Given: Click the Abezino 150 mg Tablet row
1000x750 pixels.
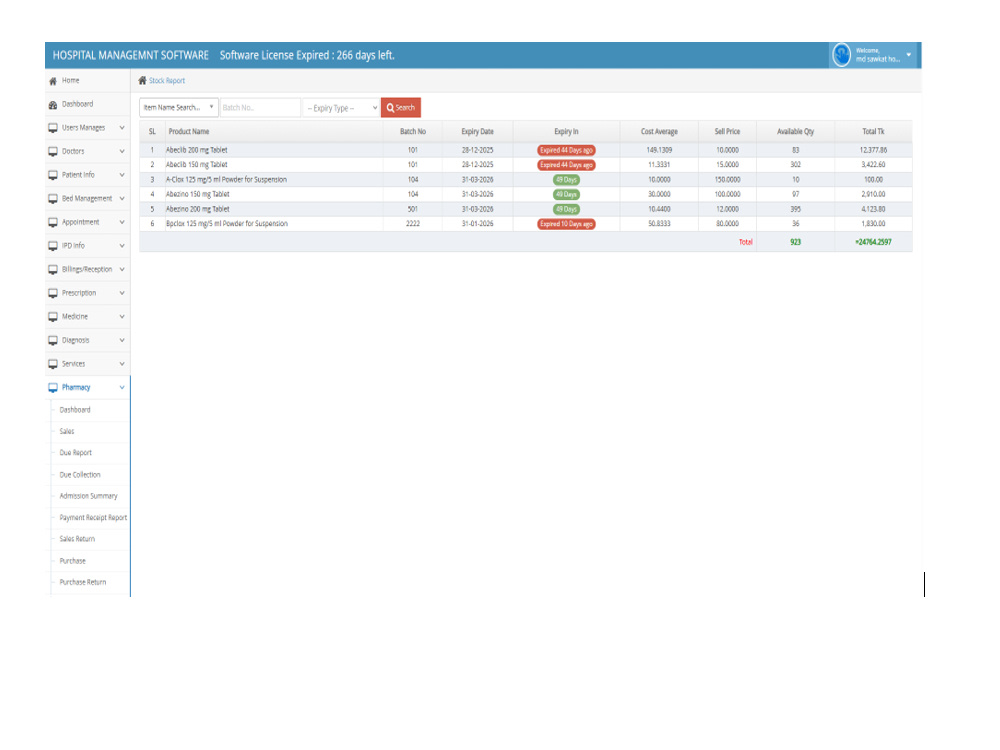Looking at the screenshot, I should pyautogui.click(x=526, y=195).
